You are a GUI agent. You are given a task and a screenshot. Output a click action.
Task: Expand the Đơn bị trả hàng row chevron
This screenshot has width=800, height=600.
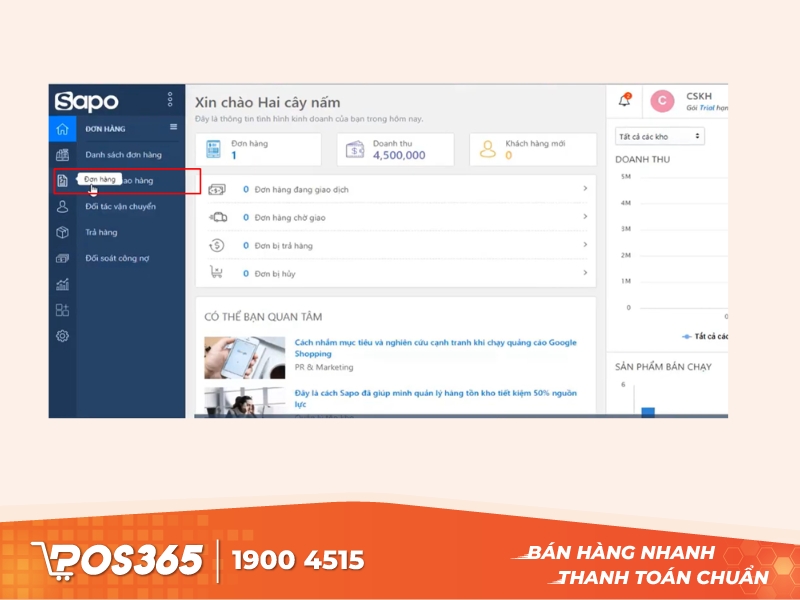586,244
